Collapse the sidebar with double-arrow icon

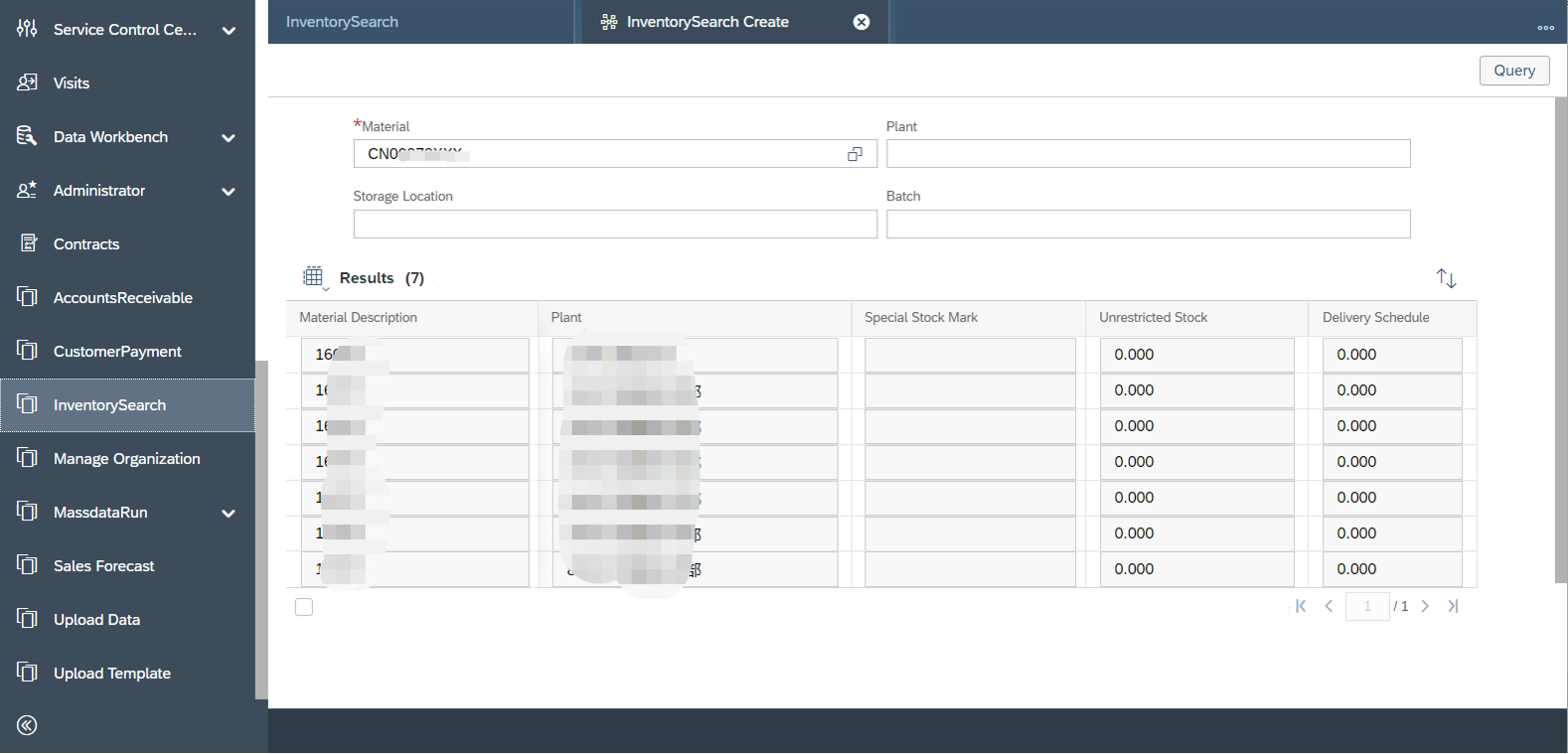pos(27,725)
